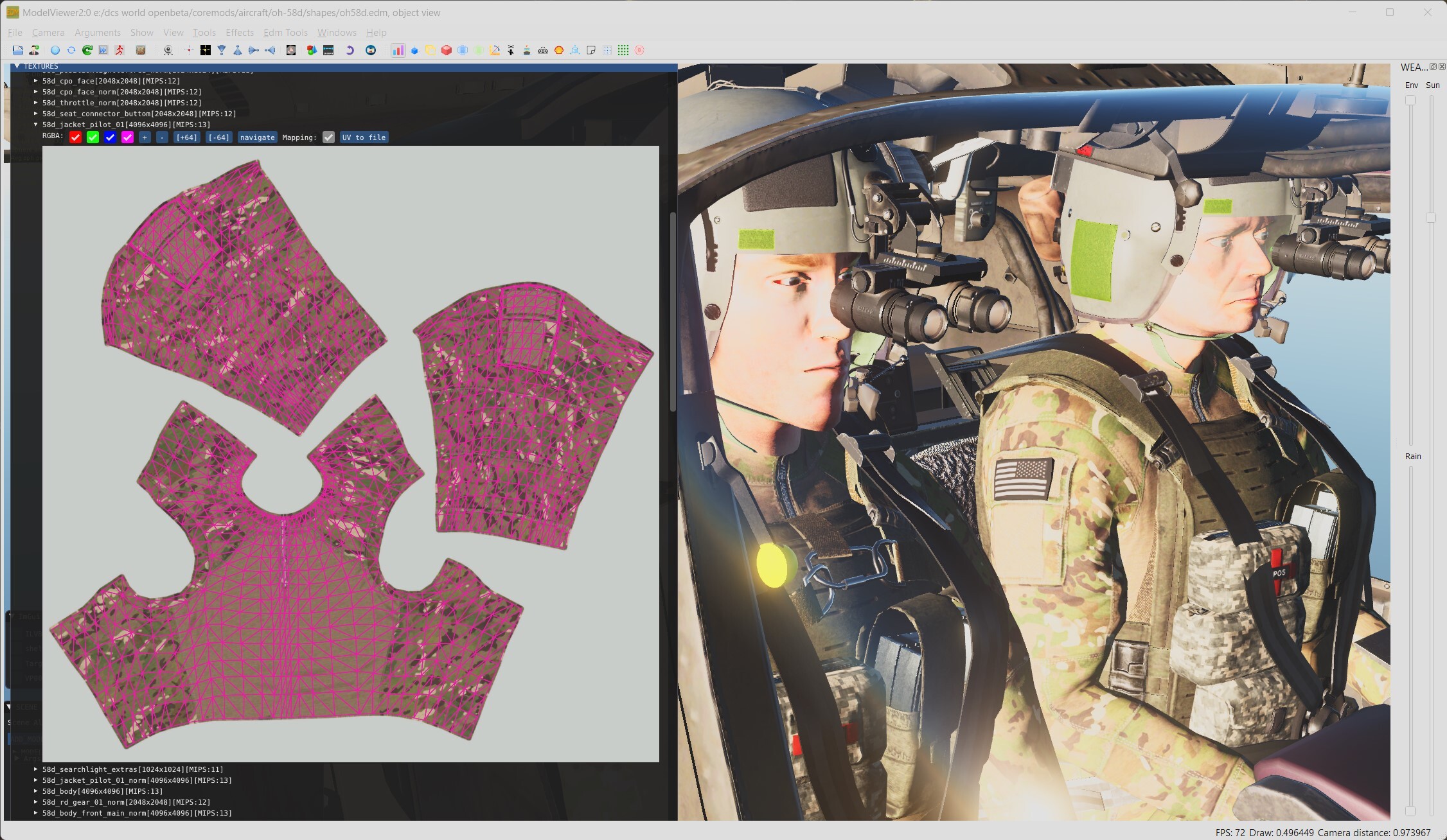
Task: Click the navigate button
Action: click(x=257, y=137)
